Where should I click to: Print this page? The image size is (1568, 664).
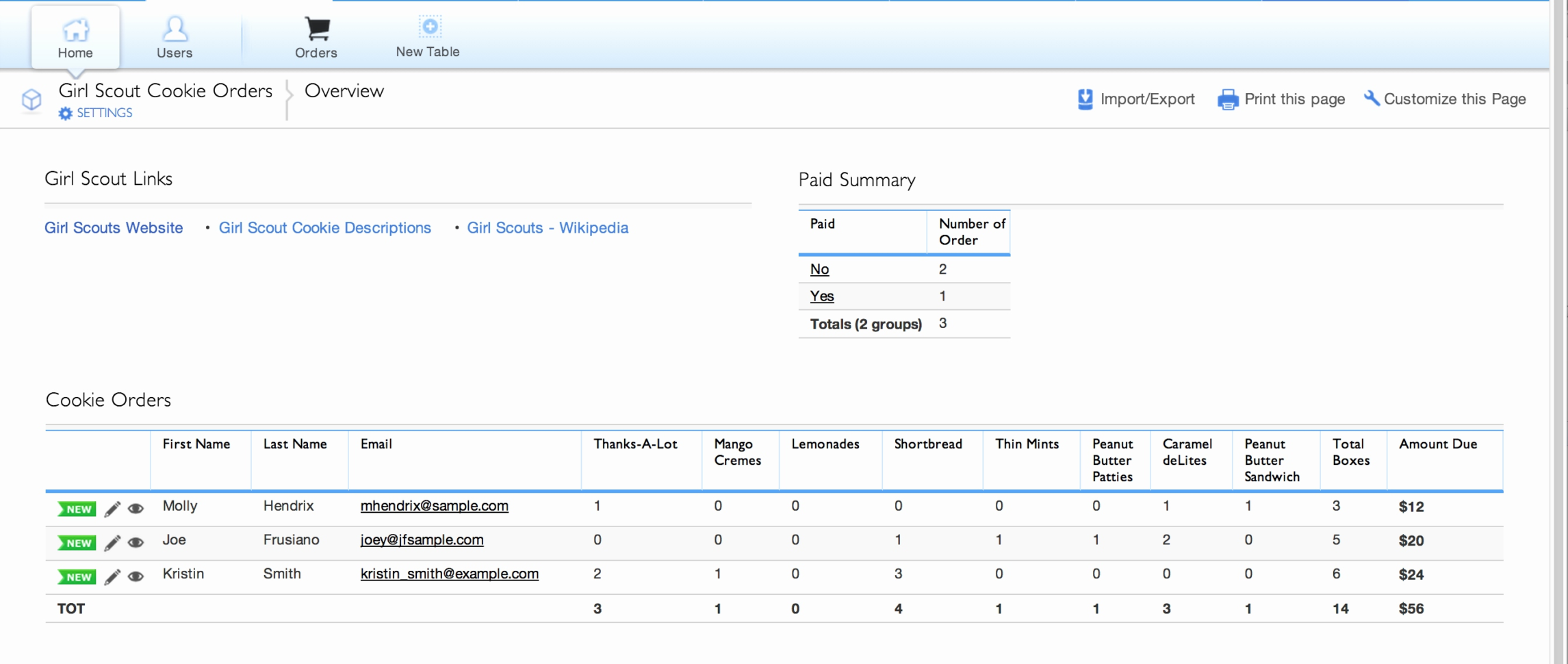click(1281, 99)
